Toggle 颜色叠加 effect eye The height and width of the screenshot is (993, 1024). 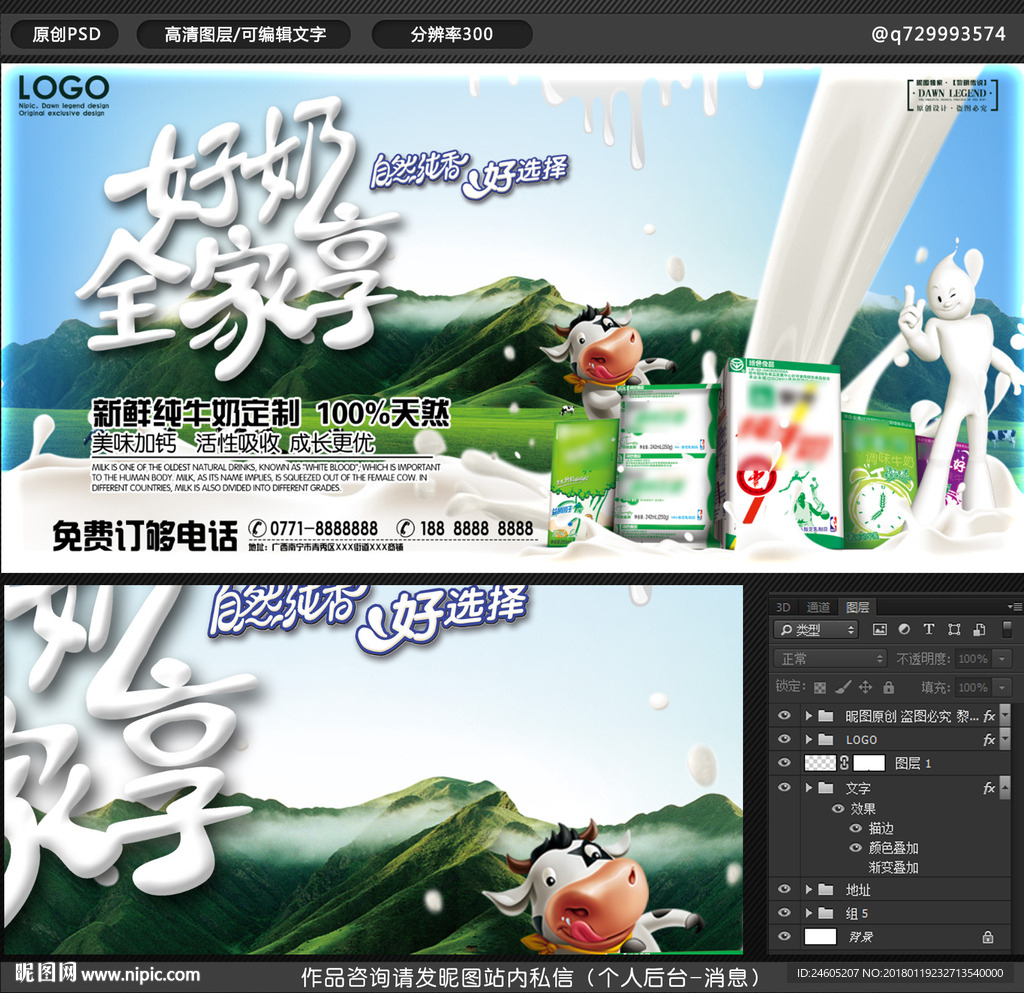pos(856,847)
